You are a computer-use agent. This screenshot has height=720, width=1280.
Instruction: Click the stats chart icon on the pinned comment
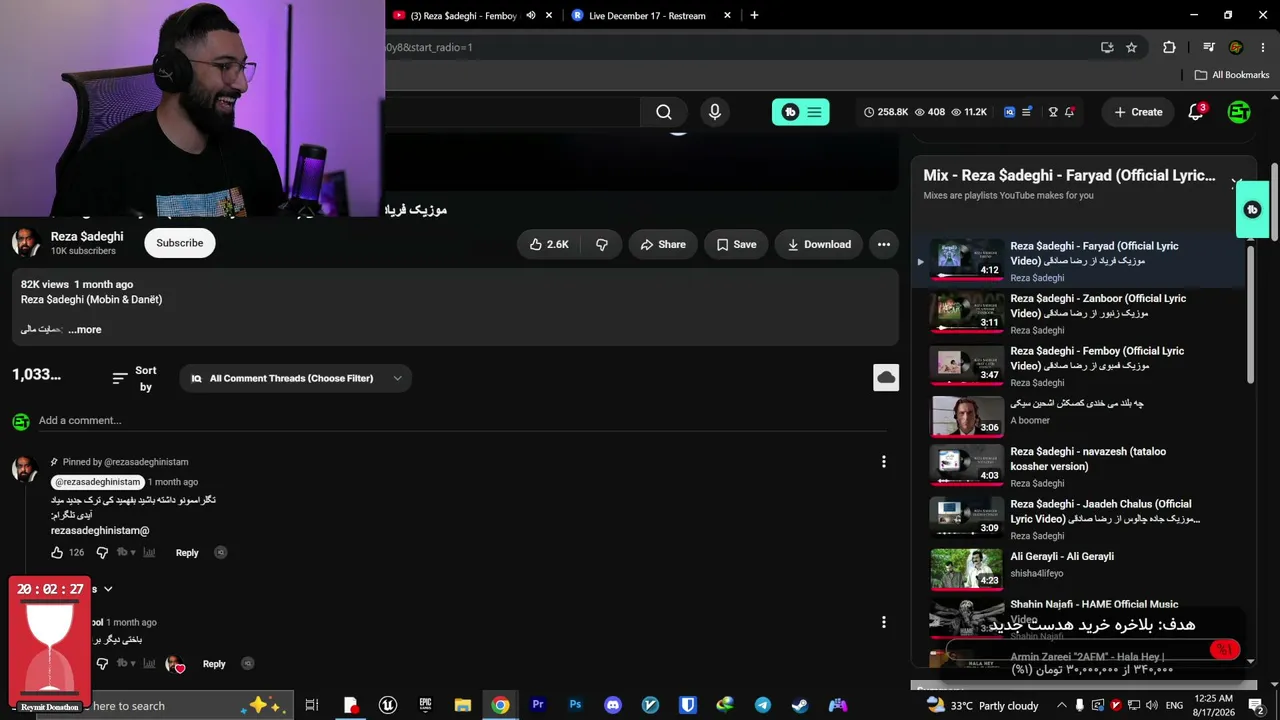pyautogui.click(x=149, y=552)
